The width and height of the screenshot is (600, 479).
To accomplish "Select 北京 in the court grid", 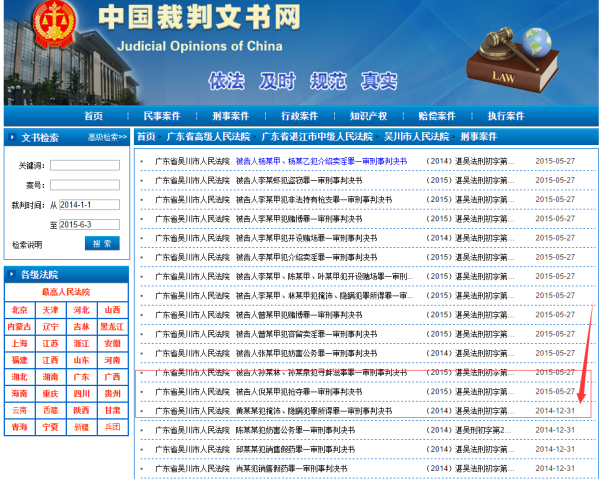I will [20, 310].
